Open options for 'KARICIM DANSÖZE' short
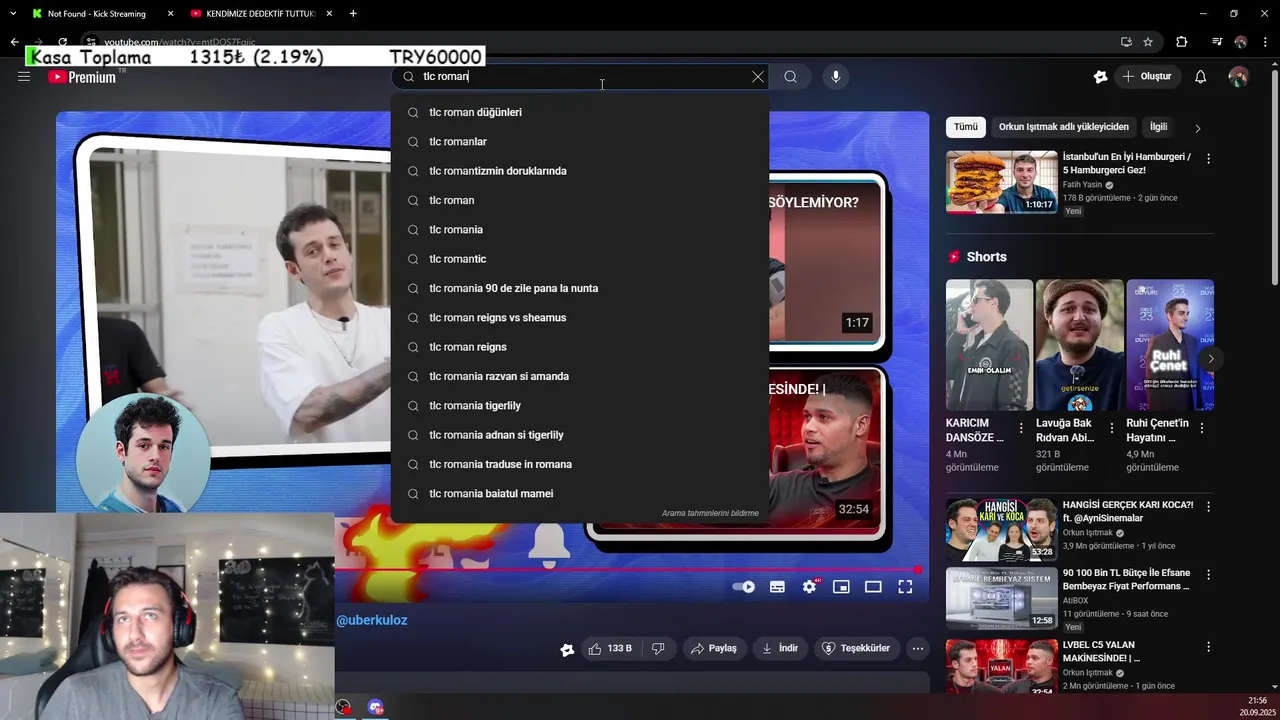The image size is (1280, 720). [1021, 428]
